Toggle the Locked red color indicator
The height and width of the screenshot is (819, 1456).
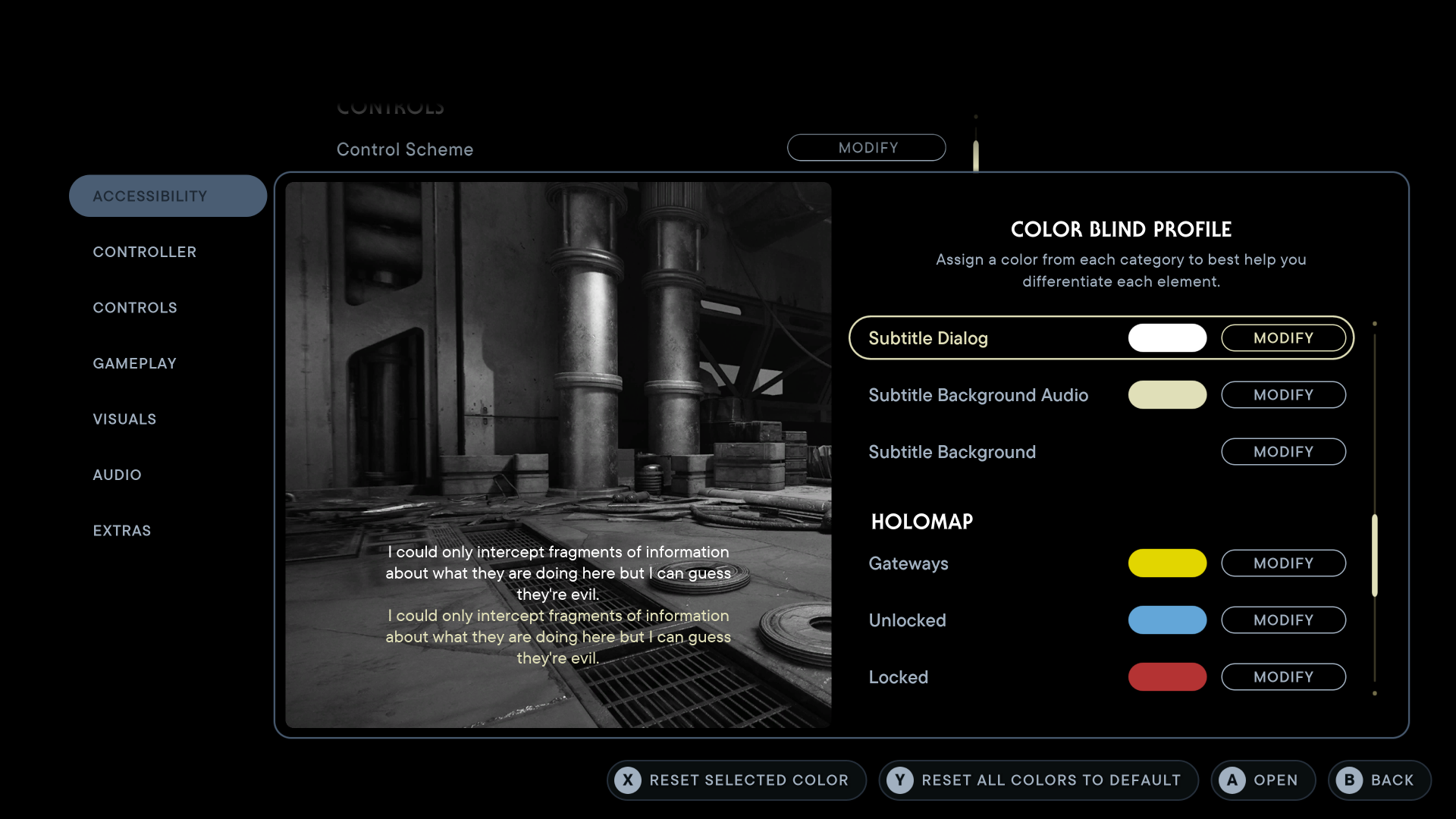[x=1167, y=677]
